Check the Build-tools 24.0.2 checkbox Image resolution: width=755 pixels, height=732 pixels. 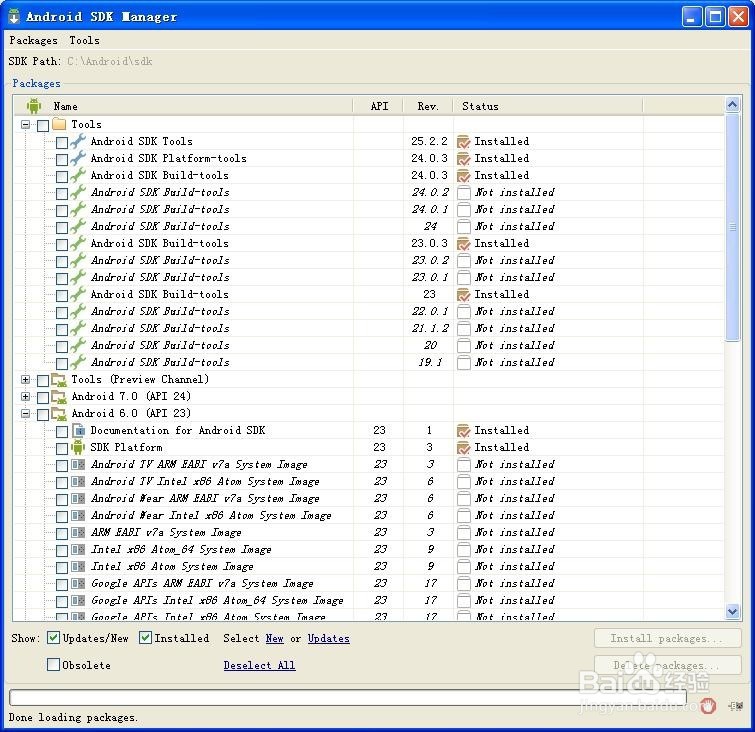[62, 194]
